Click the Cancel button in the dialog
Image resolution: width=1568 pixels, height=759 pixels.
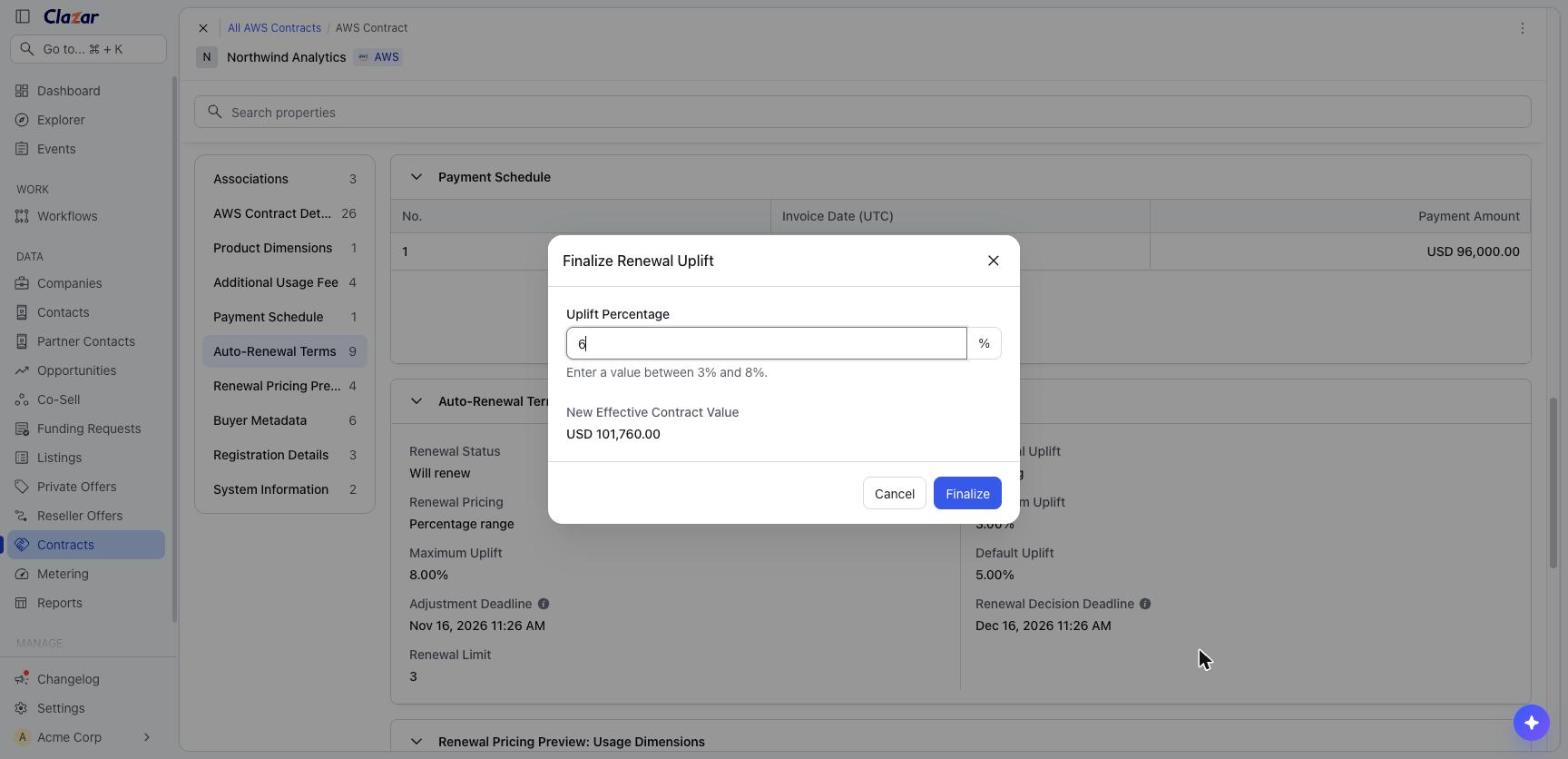pyautogui.click(x=894, y=494)
